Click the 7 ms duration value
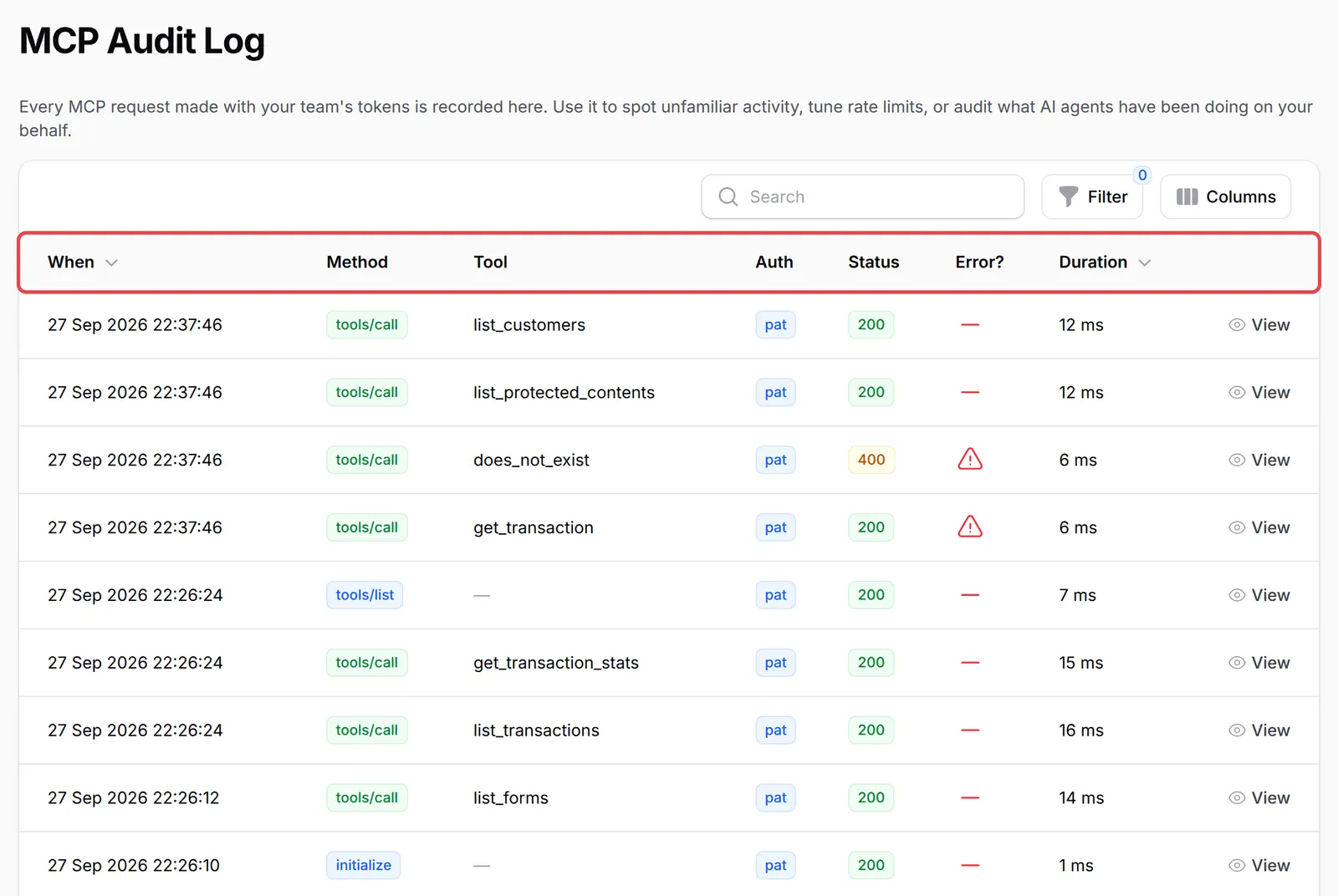 (x=1077, y=595)
